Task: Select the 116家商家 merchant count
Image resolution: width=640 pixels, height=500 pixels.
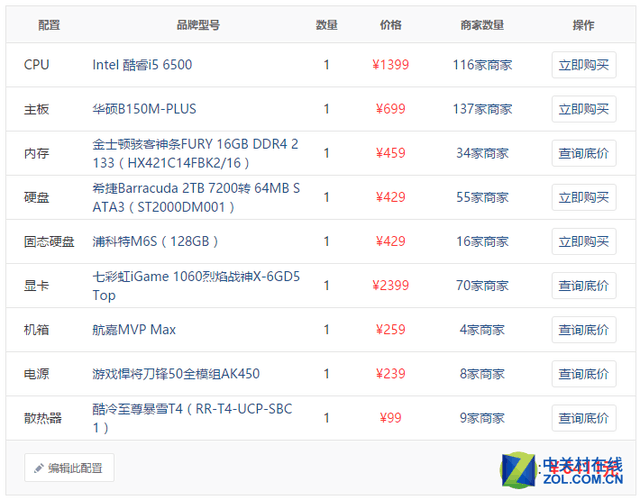Action: click(482, 64)
